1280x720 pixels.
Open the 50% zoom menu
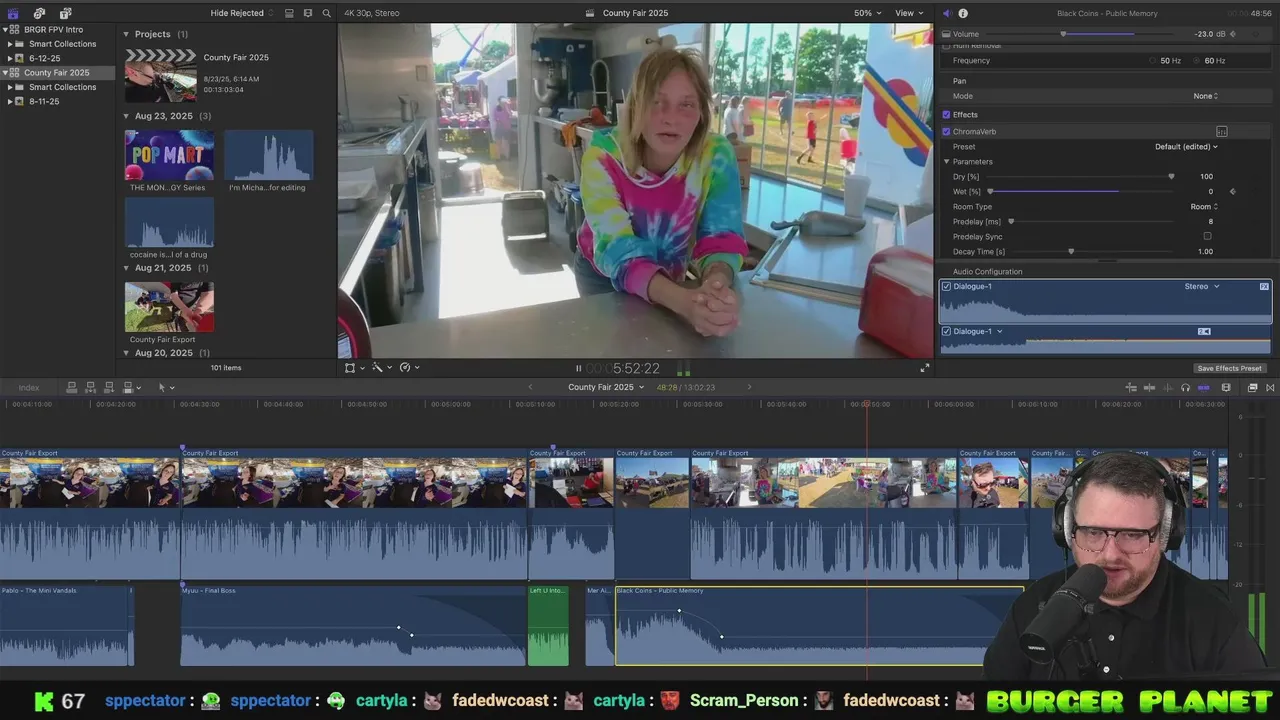(867, 13)
